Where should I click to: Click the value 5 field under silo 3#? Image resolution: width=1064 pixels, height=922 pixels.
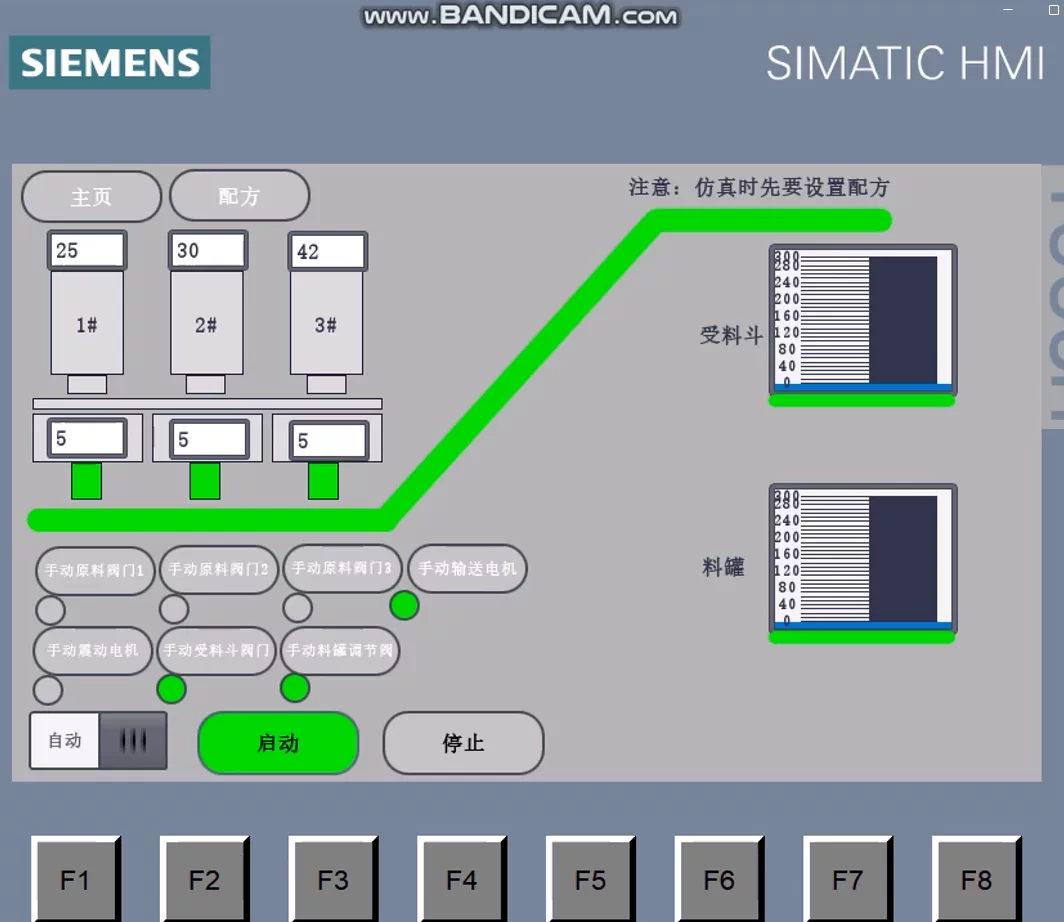point(329,440)
